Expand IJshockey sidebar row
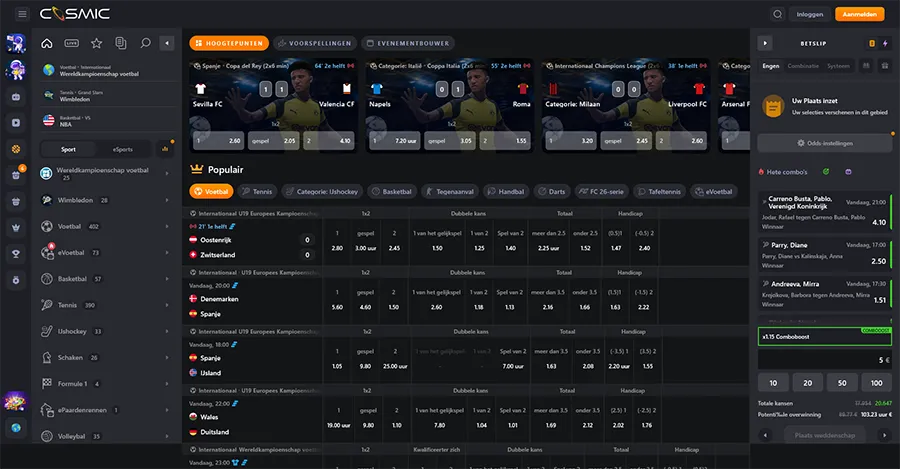This screenshot has width=900, height=469. click(x=107, y=331)
